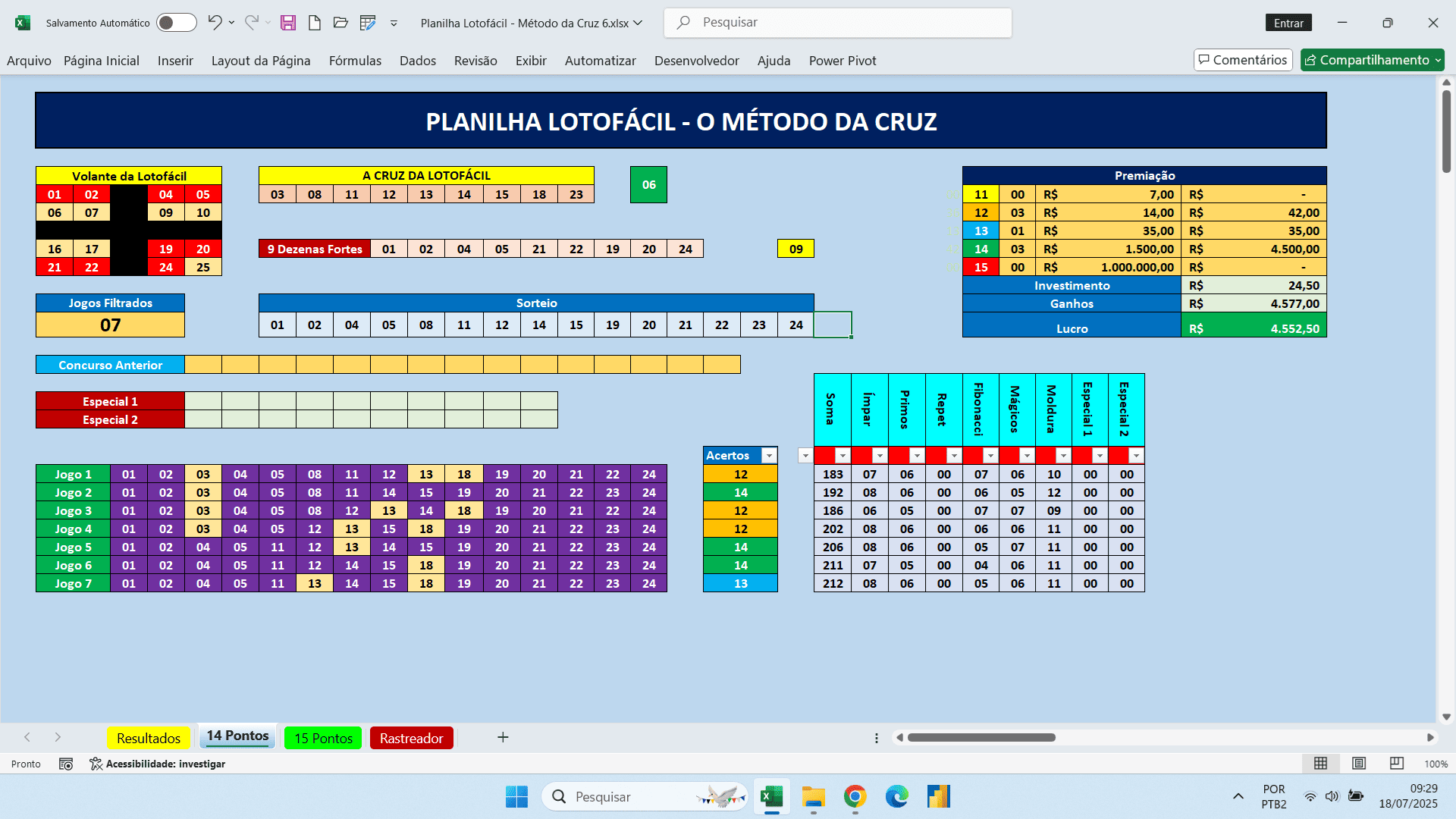Click the New blank document icon

pos(314,23)
